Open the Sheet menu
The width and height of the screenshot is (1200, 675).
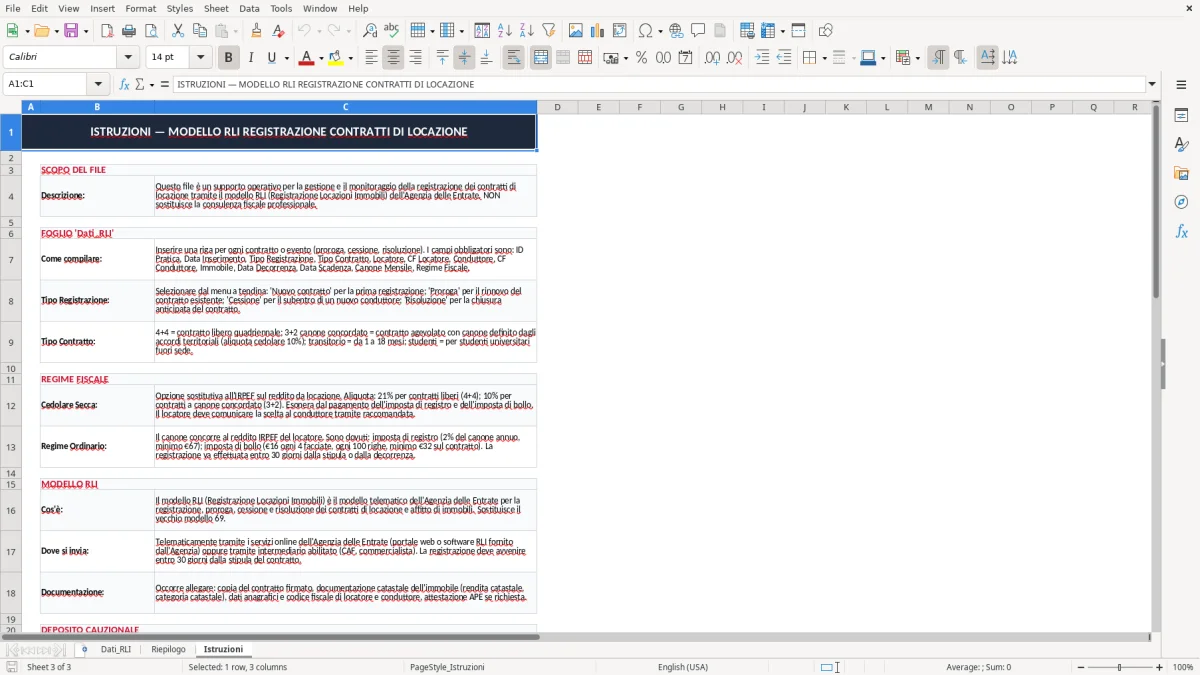coord(216,8)
